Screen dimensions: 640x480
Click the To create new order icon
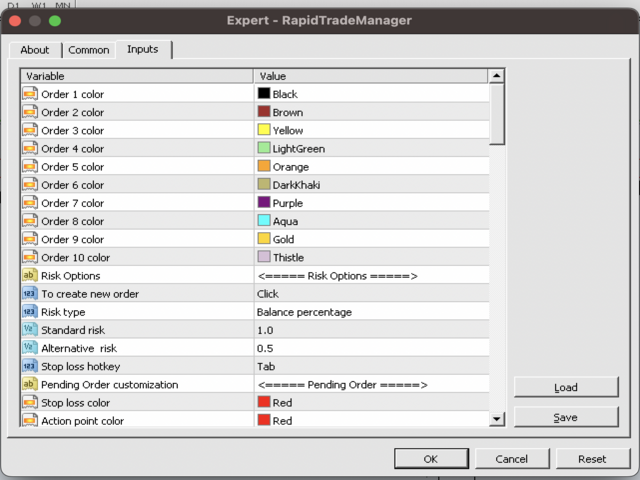point(30,293)
